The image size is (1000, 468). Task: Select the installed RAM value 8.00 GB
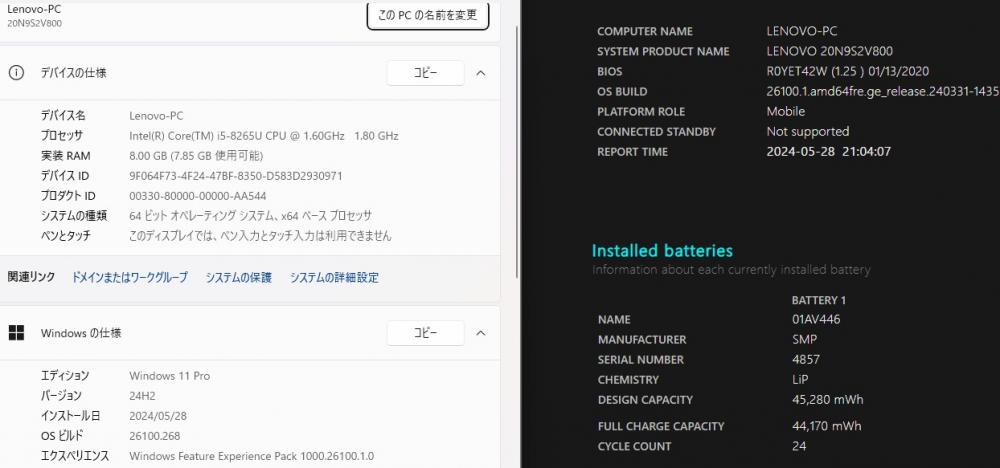[196, 156]
